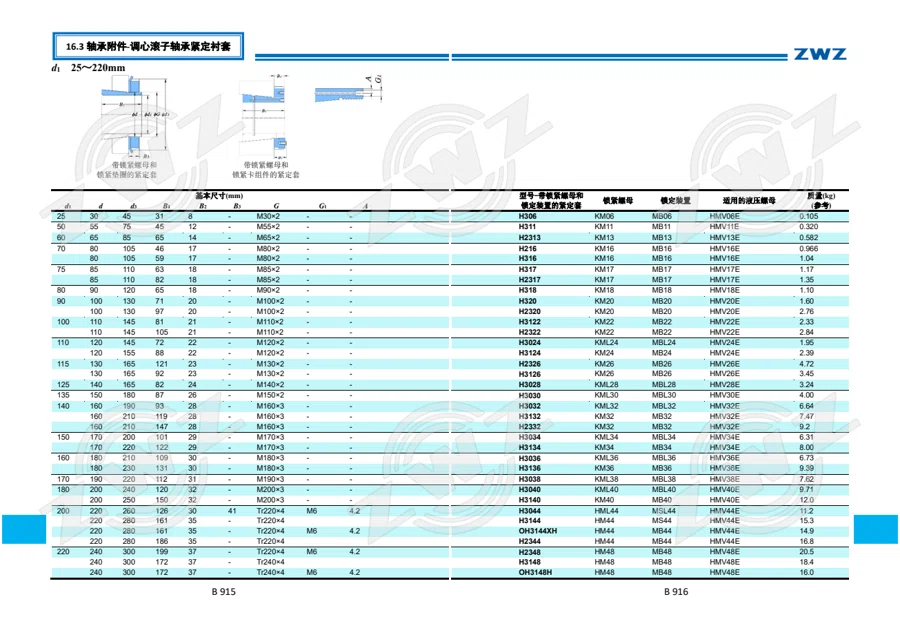The image size is (900, 637).
Task: Select model number H3024
Action: pyautogui.click(x=529, y=343)
